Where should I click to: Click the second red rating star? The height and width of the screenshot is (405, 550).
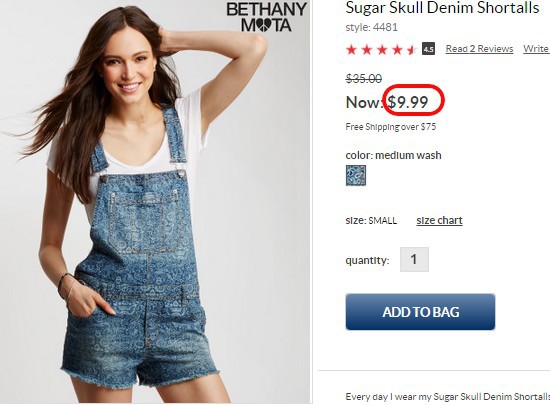click(367, 49)
